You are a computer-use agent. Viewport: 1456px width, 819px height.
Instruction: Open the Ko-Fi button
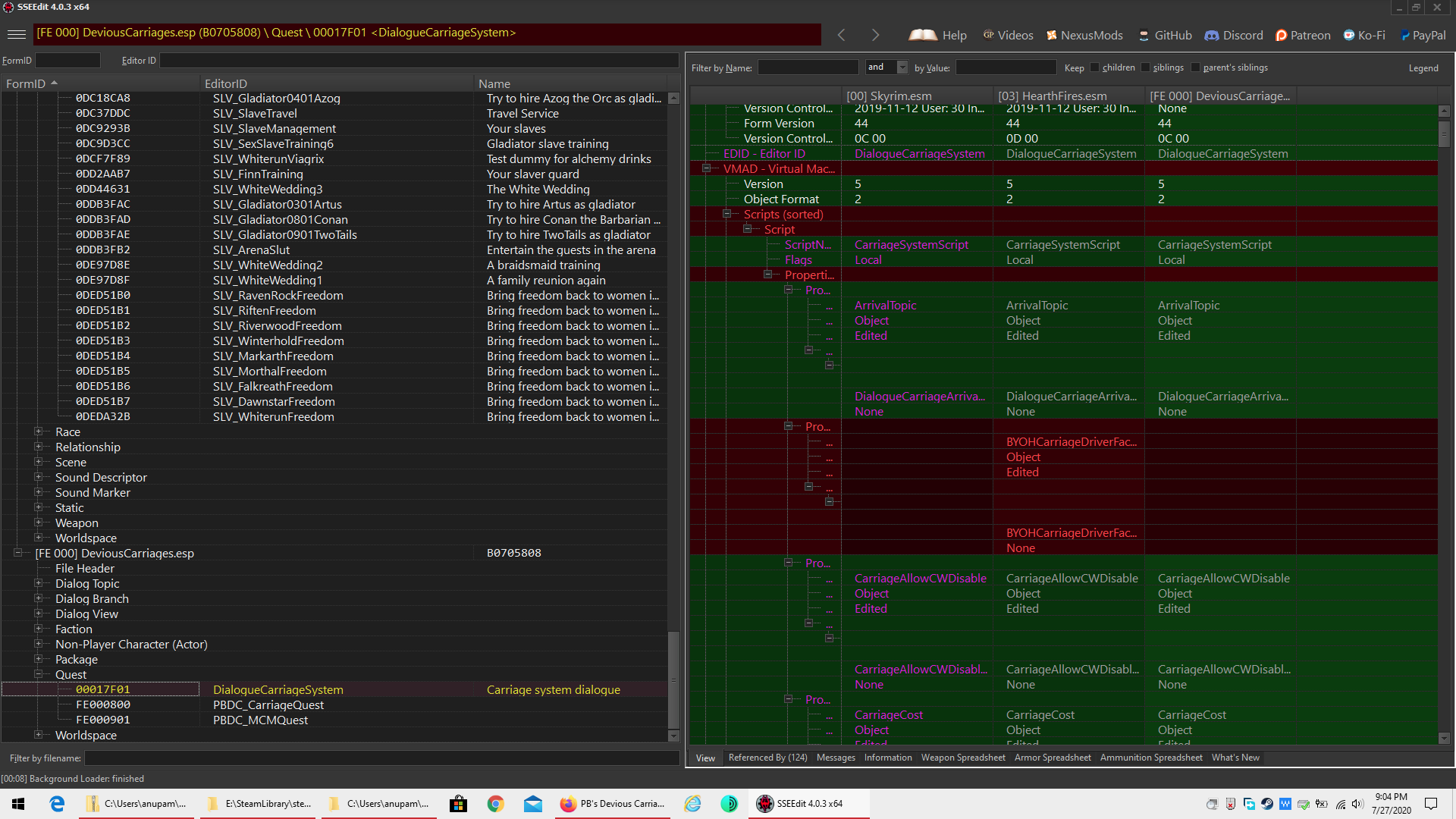point(1364,35)
